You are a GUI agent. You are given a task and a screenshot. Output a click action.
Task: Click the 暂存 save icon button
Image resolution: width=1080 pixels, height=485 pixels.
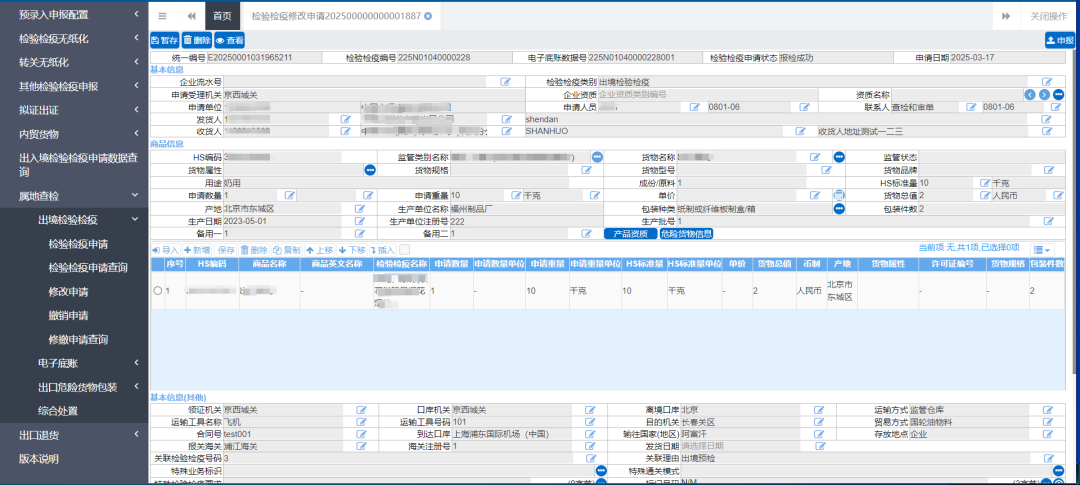(165, 40)
